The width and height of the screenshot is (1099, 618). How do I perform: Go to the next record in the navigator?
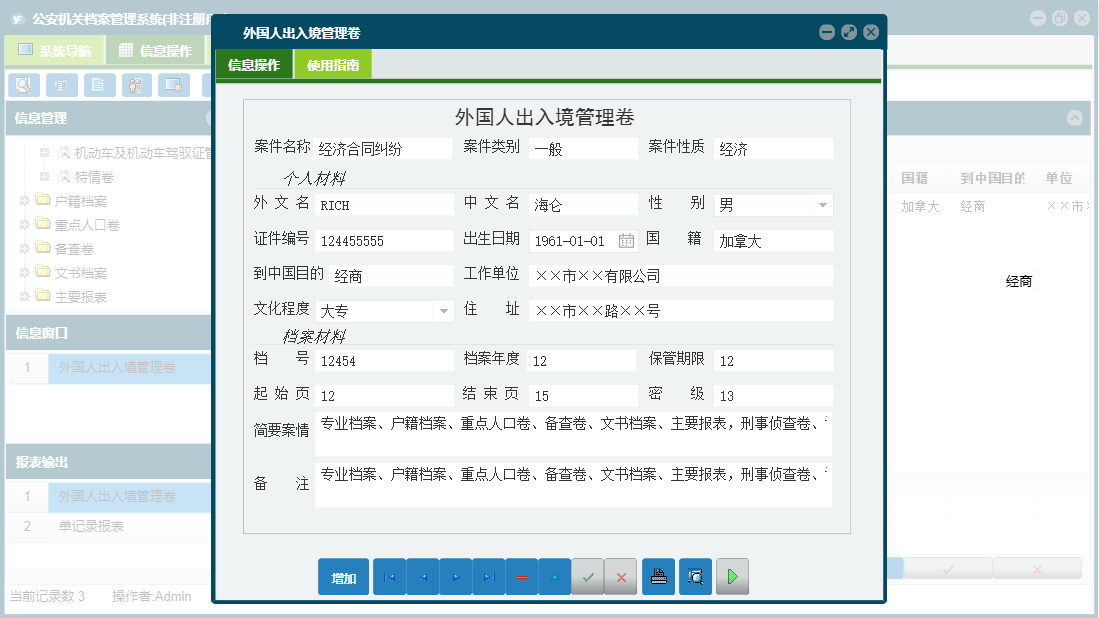pyautogui.click(x=456, y=577)
